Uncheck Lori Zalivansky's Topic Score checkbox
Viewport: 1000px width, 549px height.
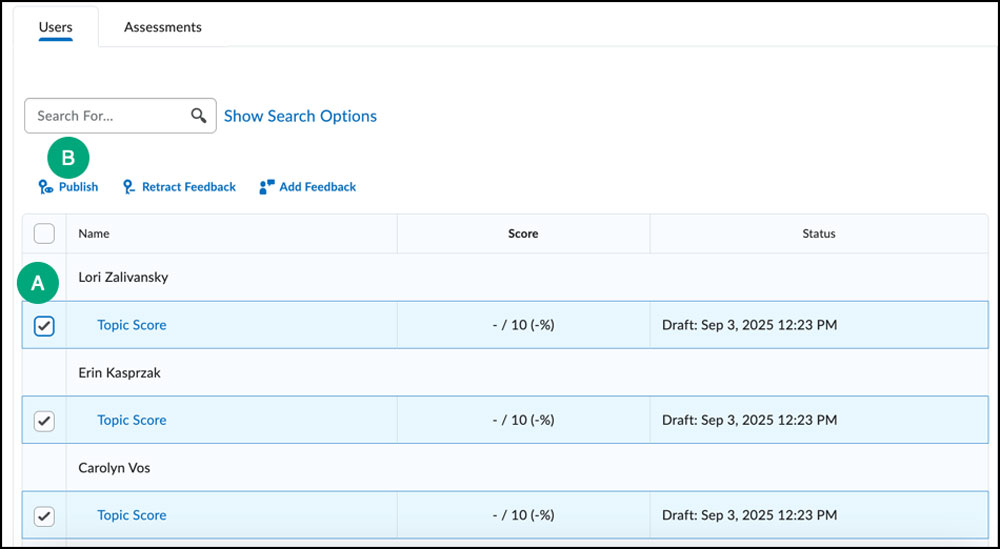(x=44, y=326)
